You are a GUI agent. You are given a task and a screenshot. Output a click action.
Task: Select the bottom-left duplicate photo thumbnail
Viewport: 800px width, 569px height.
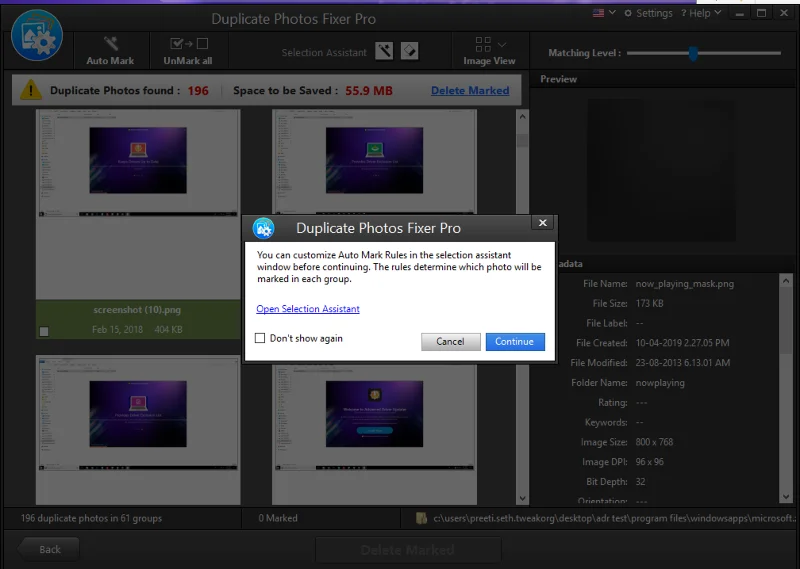(138, 430)
